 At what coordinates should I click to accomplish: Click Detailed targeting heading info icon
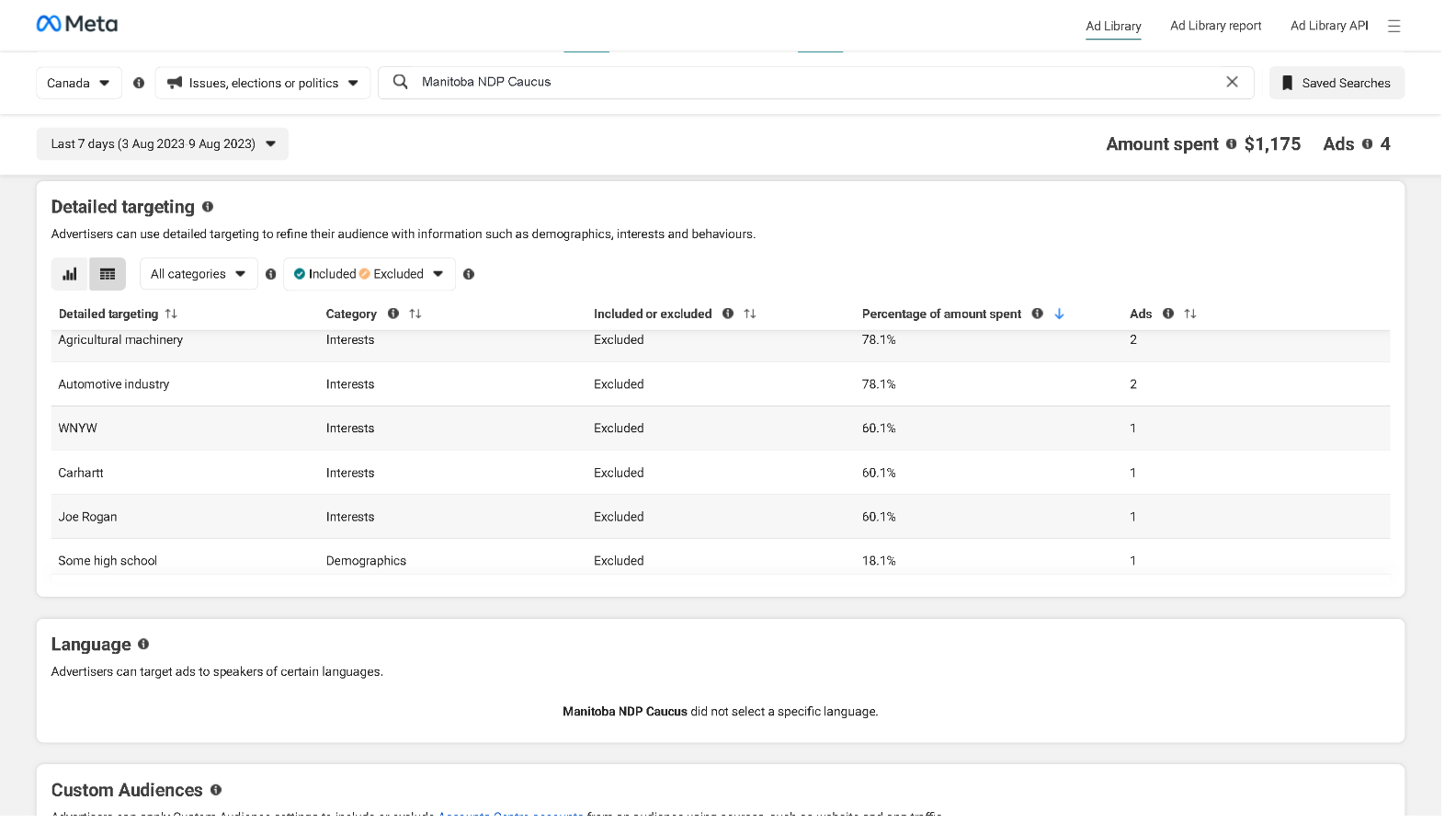point(208,207)
